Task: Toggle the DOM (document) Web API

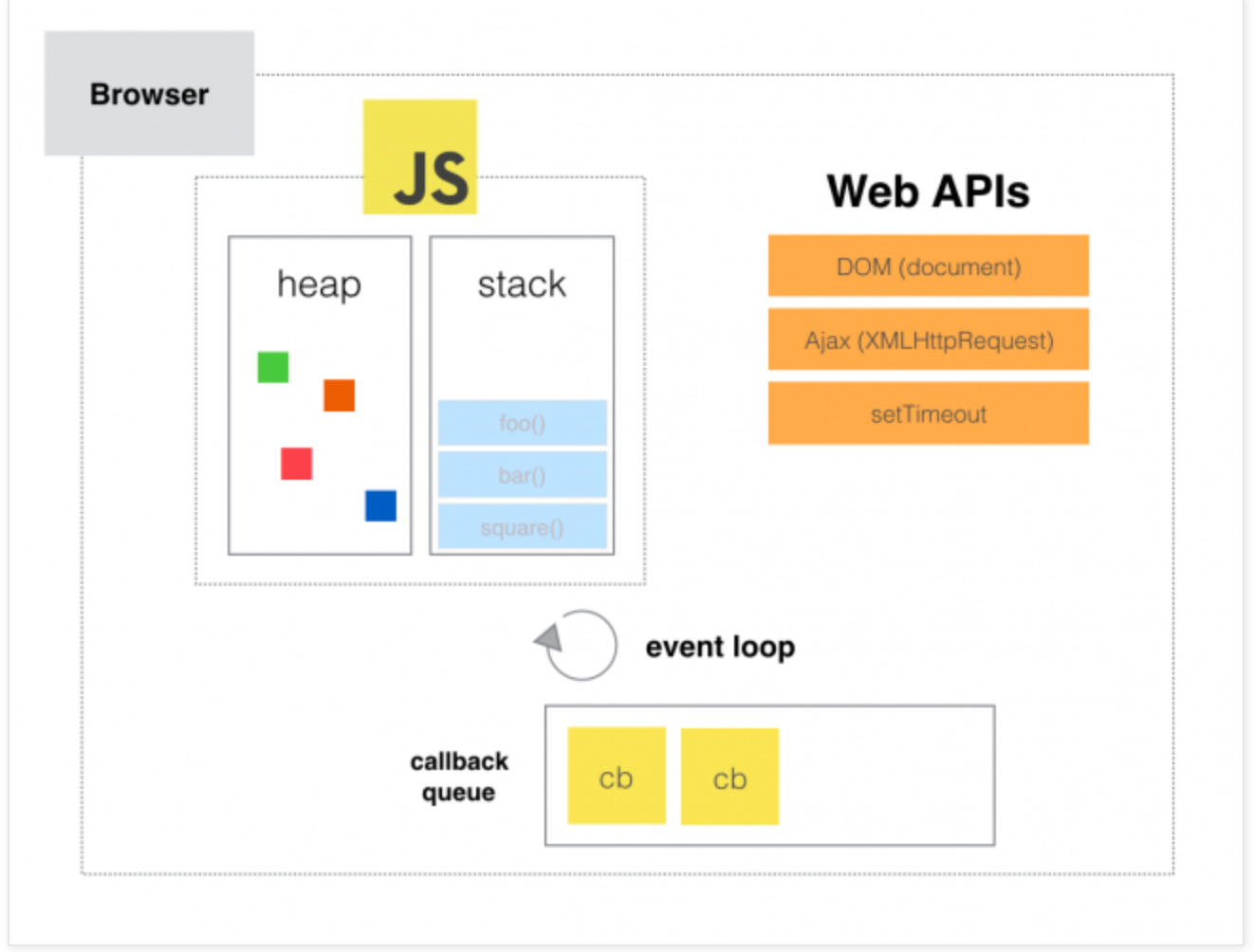Action: point(928,266)
